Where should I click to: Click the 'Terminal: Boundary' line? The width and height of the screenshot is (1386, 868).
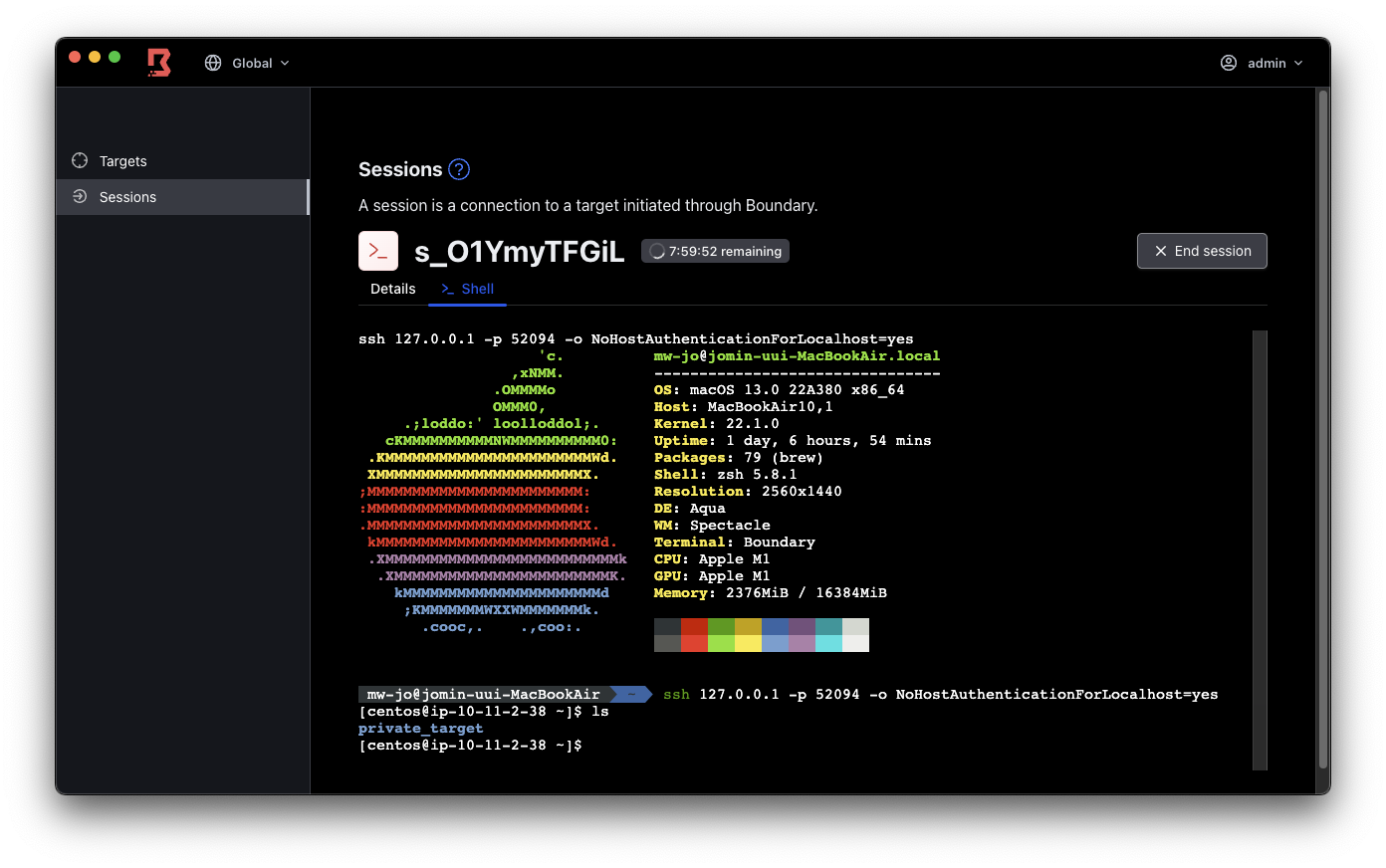(735, 542)
